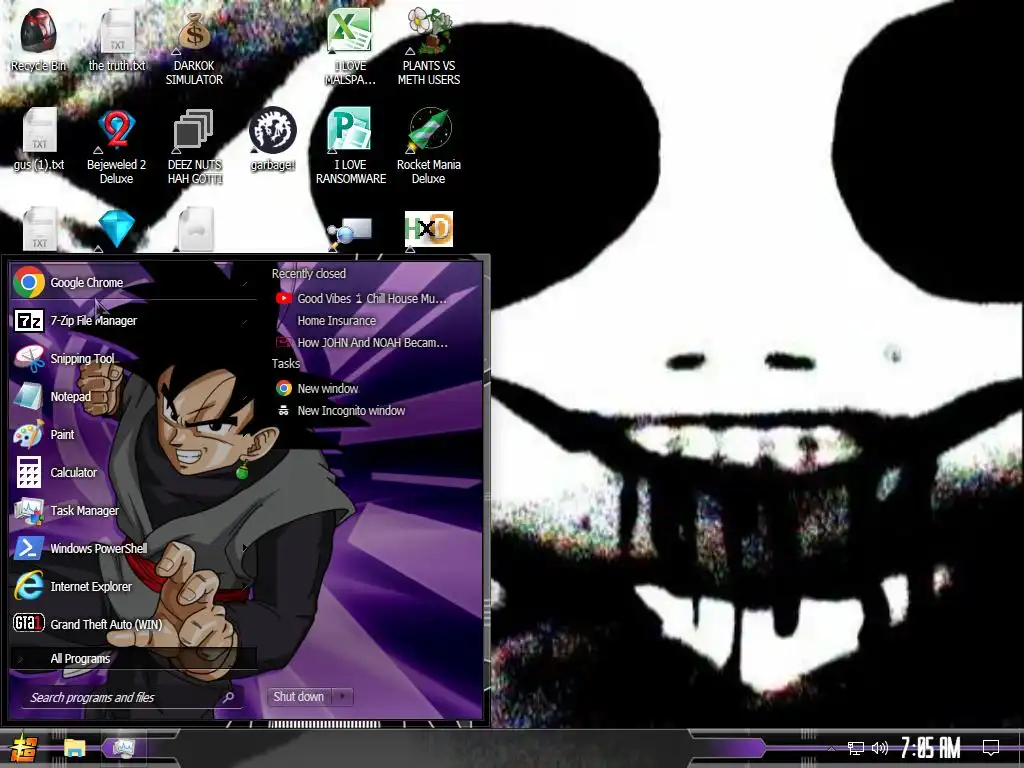Click the Shut down button

pos(298,697)
